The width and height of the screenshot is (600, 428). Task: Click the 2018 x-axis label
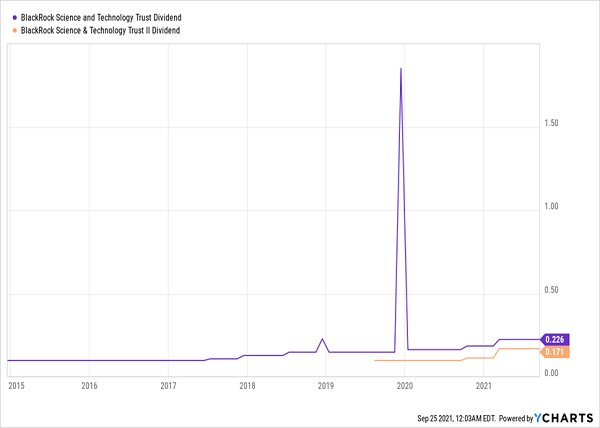[x=247, y=386]
